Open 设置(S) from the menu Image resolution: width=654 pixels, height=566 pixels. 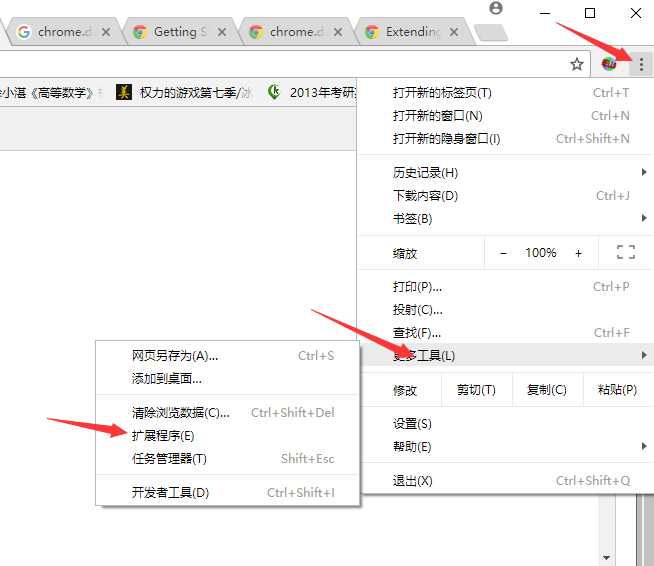(506, 424)
